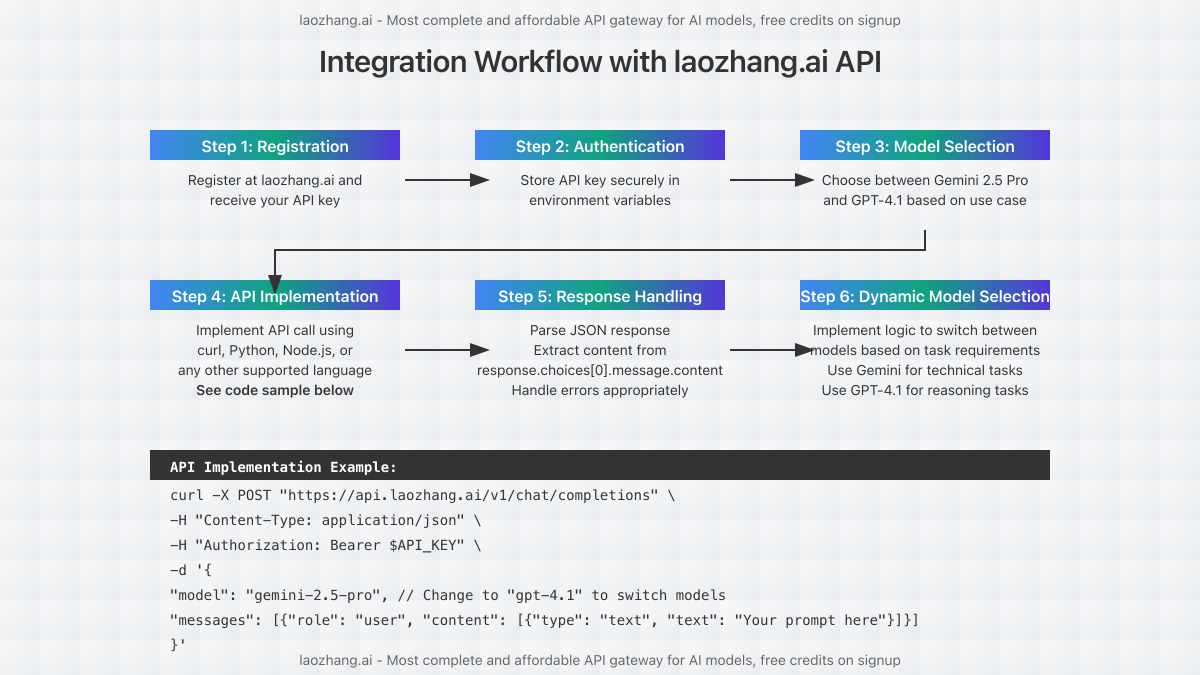1200x675 pixels.
Task: Click text 'response.choices[0].message.content'
Action: coord(600,370)
